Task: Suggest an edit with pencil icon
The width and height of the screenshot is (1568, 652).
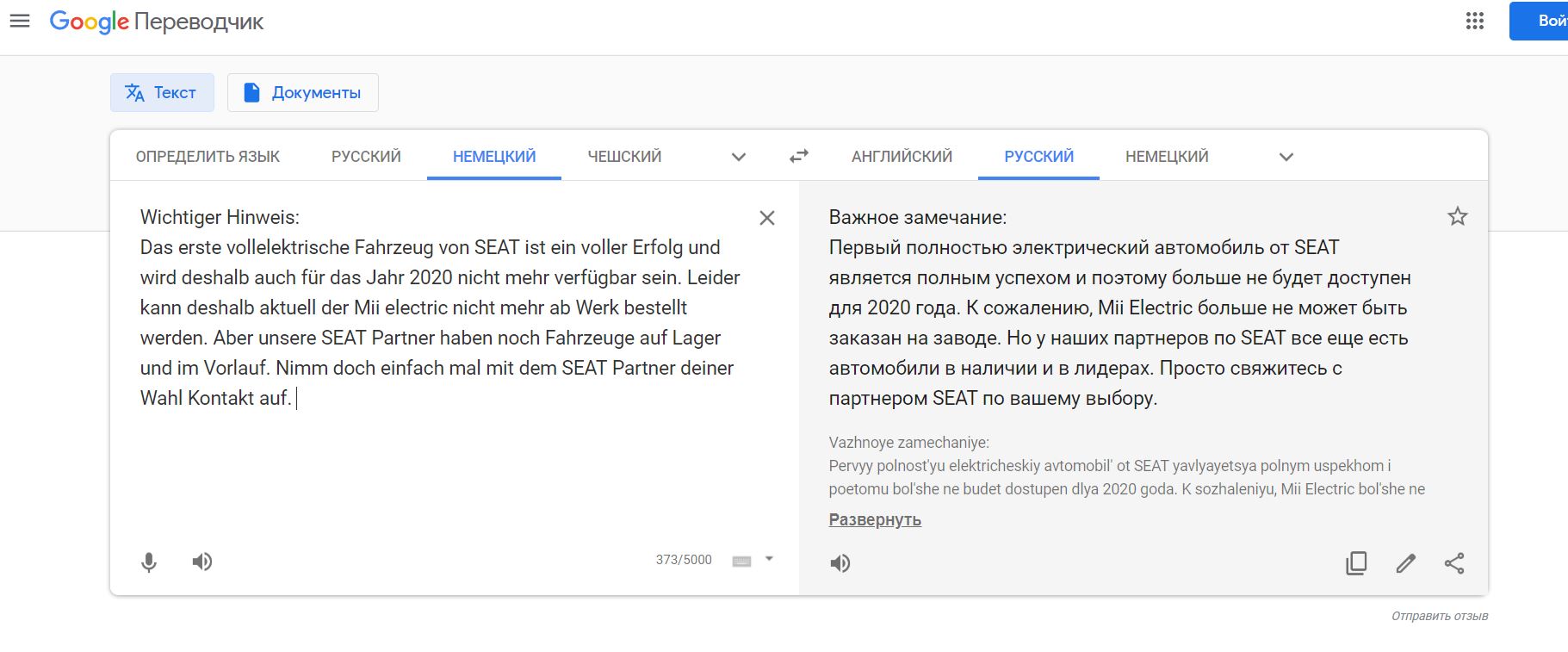Action: (1405, 563)
